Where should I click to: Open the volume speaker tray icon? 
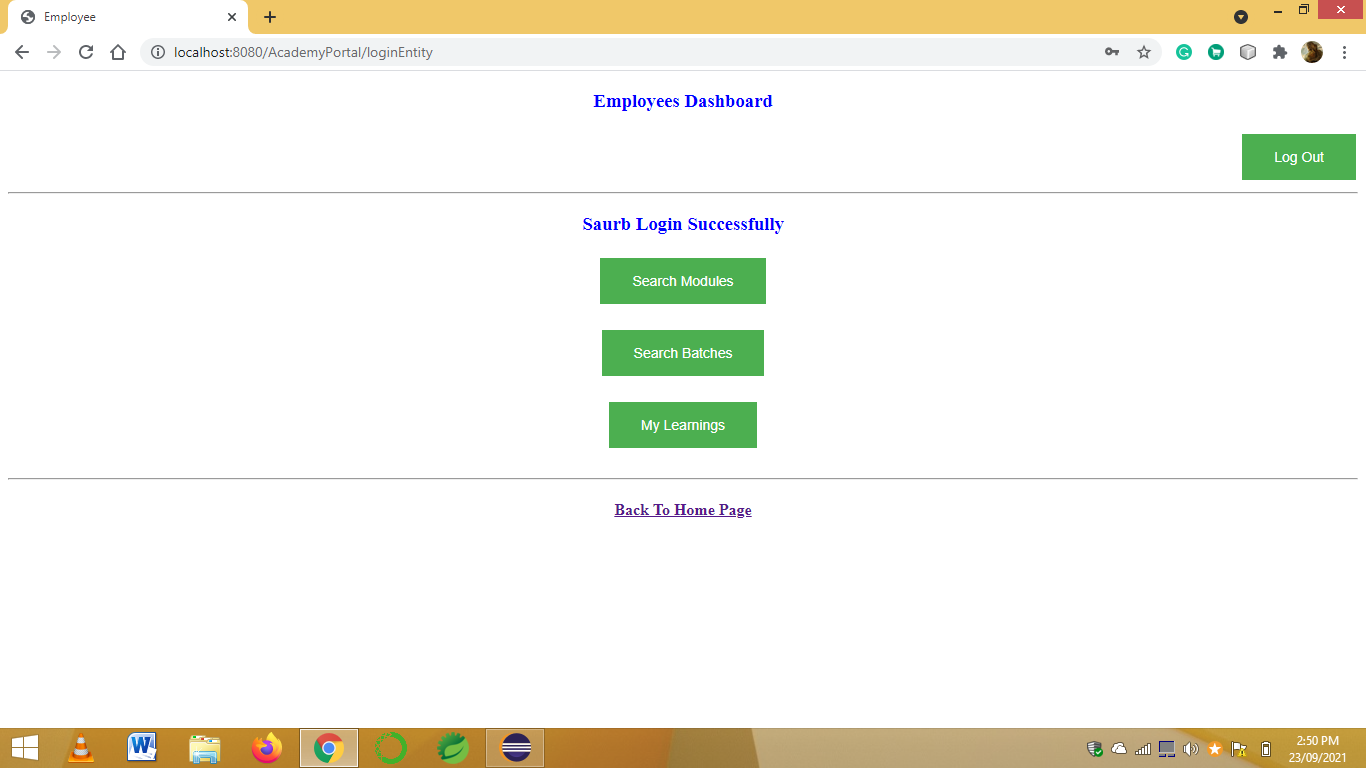tap(1191, 749)
